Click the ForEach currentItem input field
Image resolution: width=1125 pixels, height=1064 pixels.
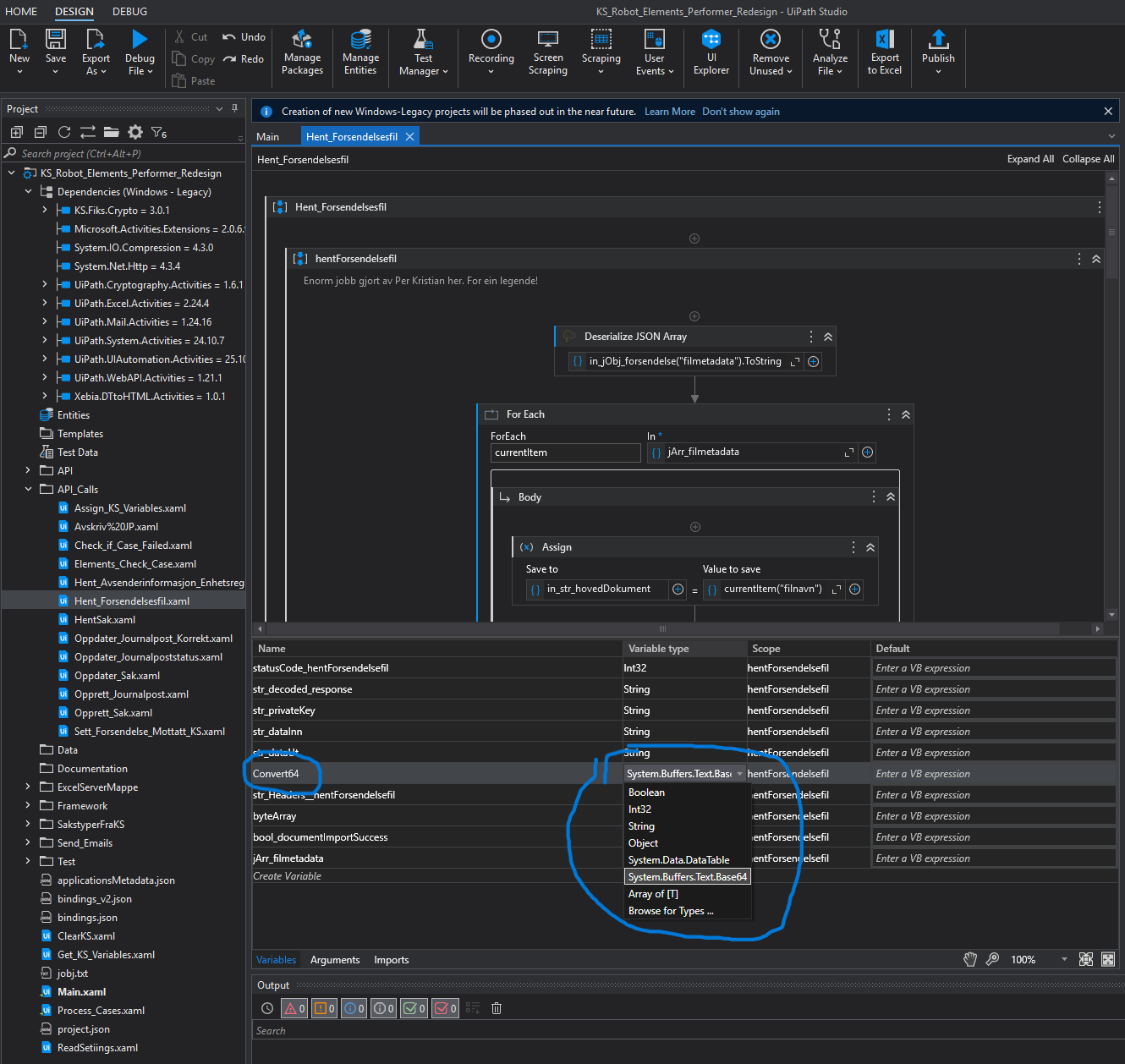coord(565,452)
